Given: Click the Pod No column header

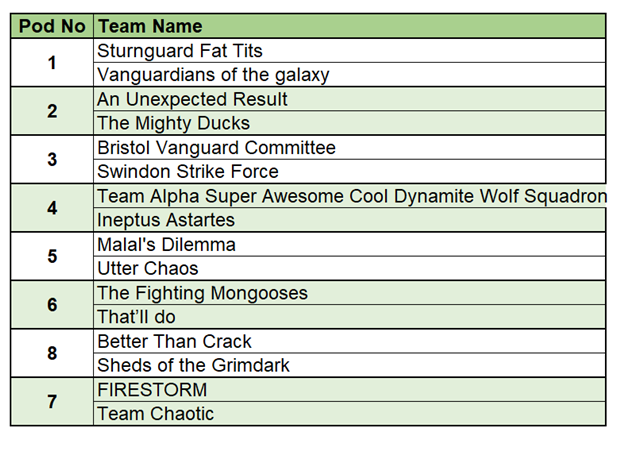Looking at the screenshot, I should [52, 26].
